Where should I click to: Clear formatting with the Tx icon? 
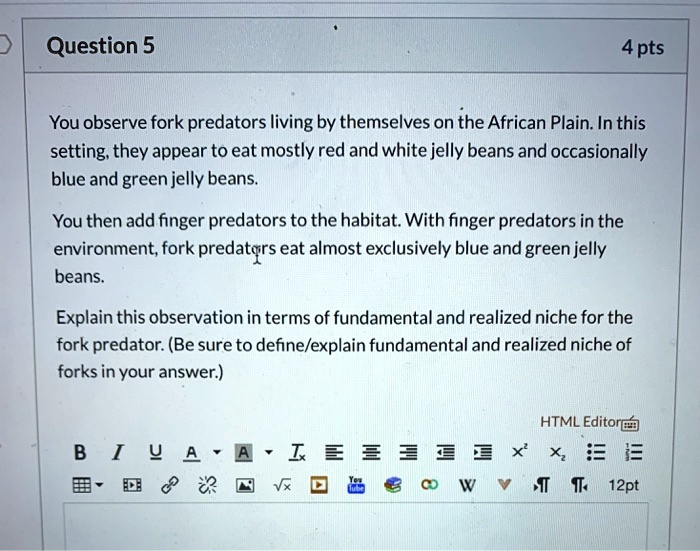tap(297, 453)
